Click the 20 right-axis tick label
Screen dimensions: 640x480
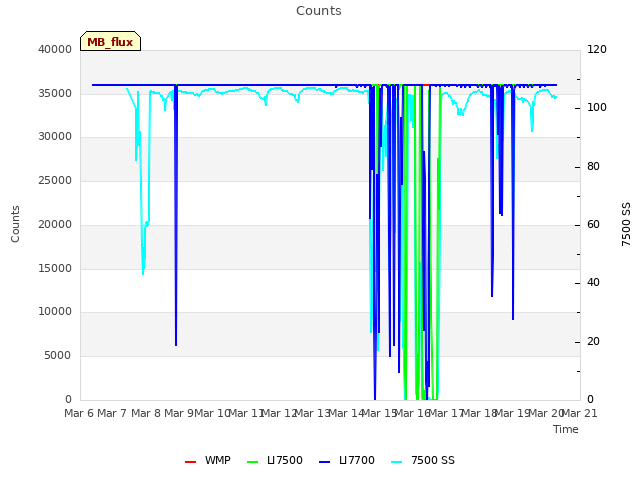(x=593, y=341)
